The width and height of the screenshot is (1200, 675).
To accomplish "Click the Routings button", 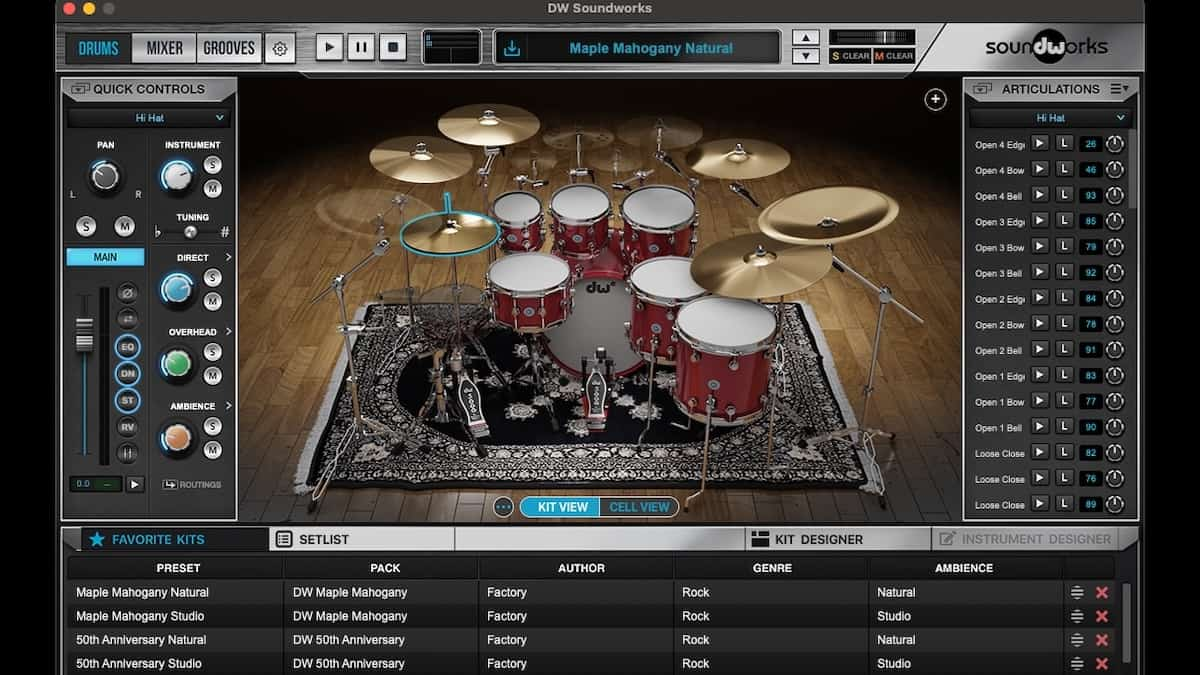I will (x=192, y=485).
